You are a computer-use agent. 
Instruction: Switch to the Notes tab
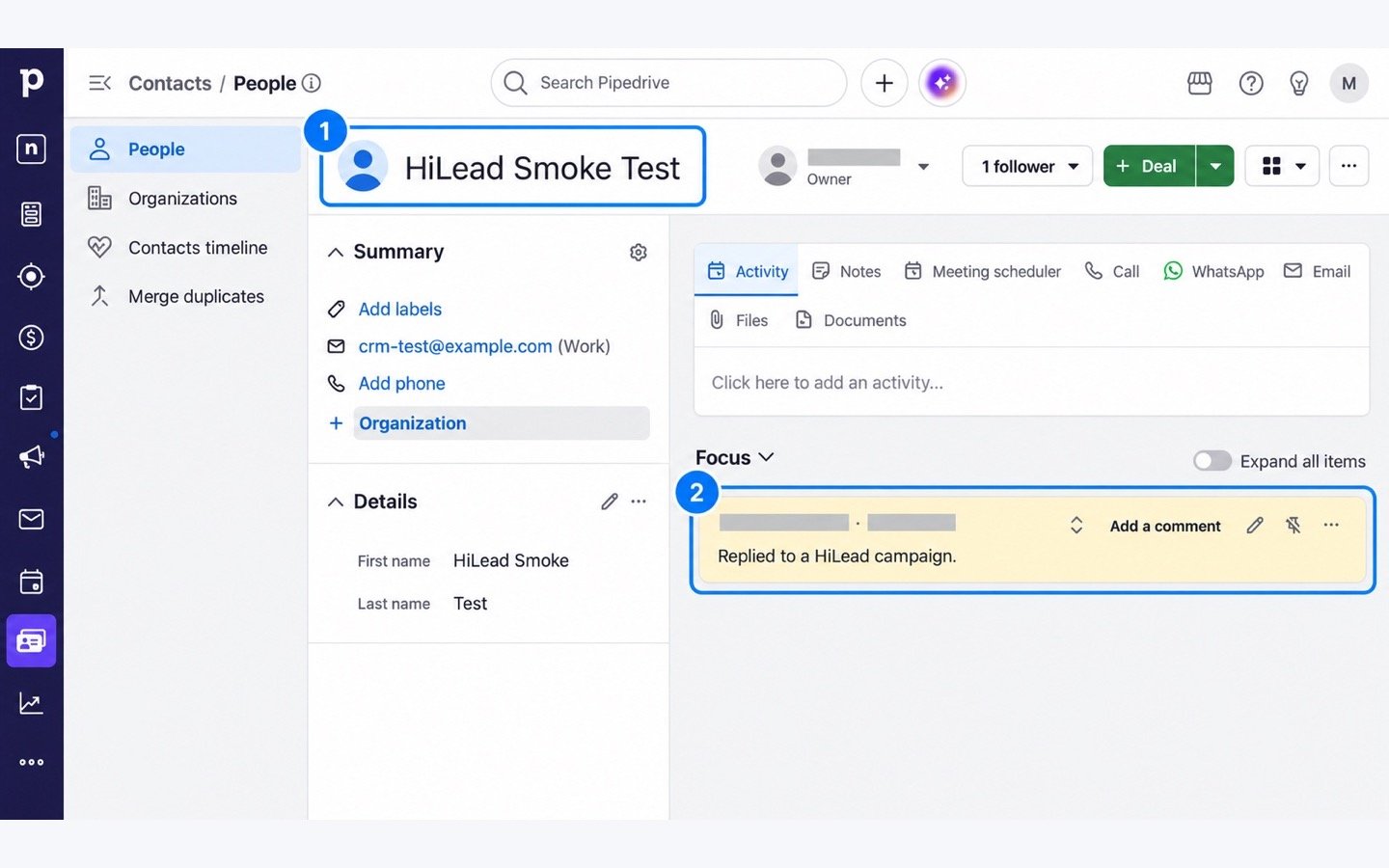coord(847,271)
